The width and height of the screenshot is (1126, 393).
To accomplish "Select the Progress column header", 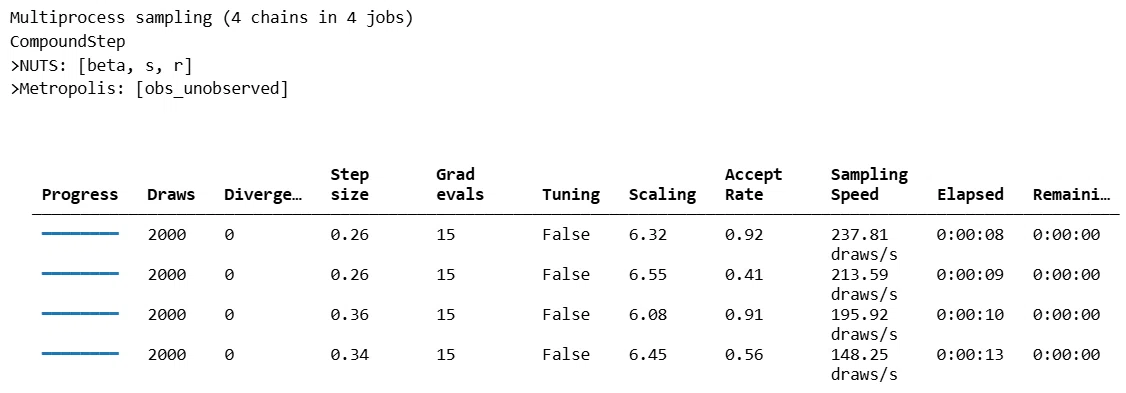I will [x=80, y=195].
